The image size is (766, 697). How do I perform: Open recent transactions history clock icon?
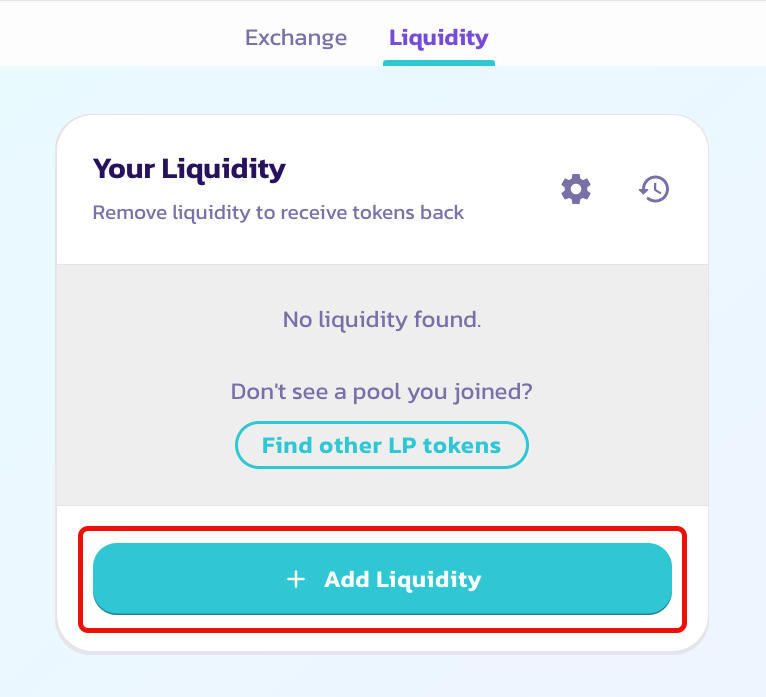pos(654,189)
